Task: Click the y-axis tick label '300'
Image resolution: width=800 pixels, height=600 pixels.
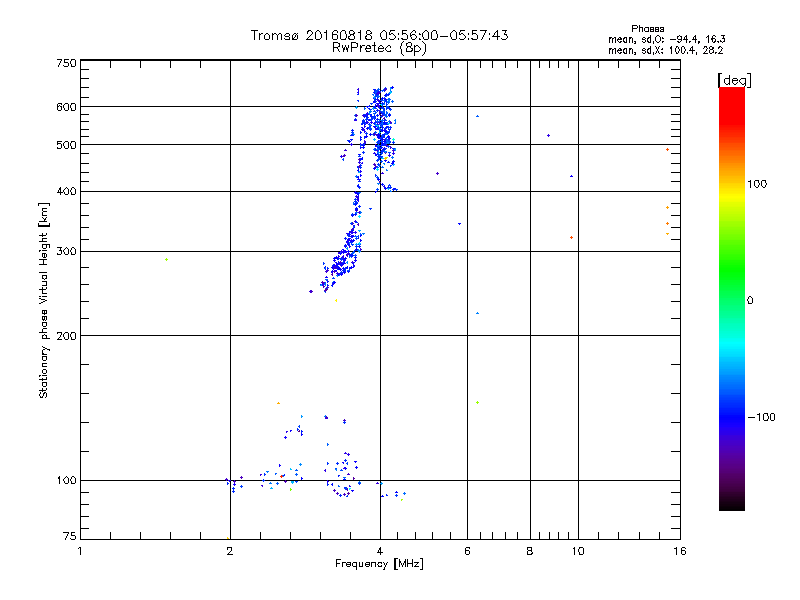Action: (66, 252)
